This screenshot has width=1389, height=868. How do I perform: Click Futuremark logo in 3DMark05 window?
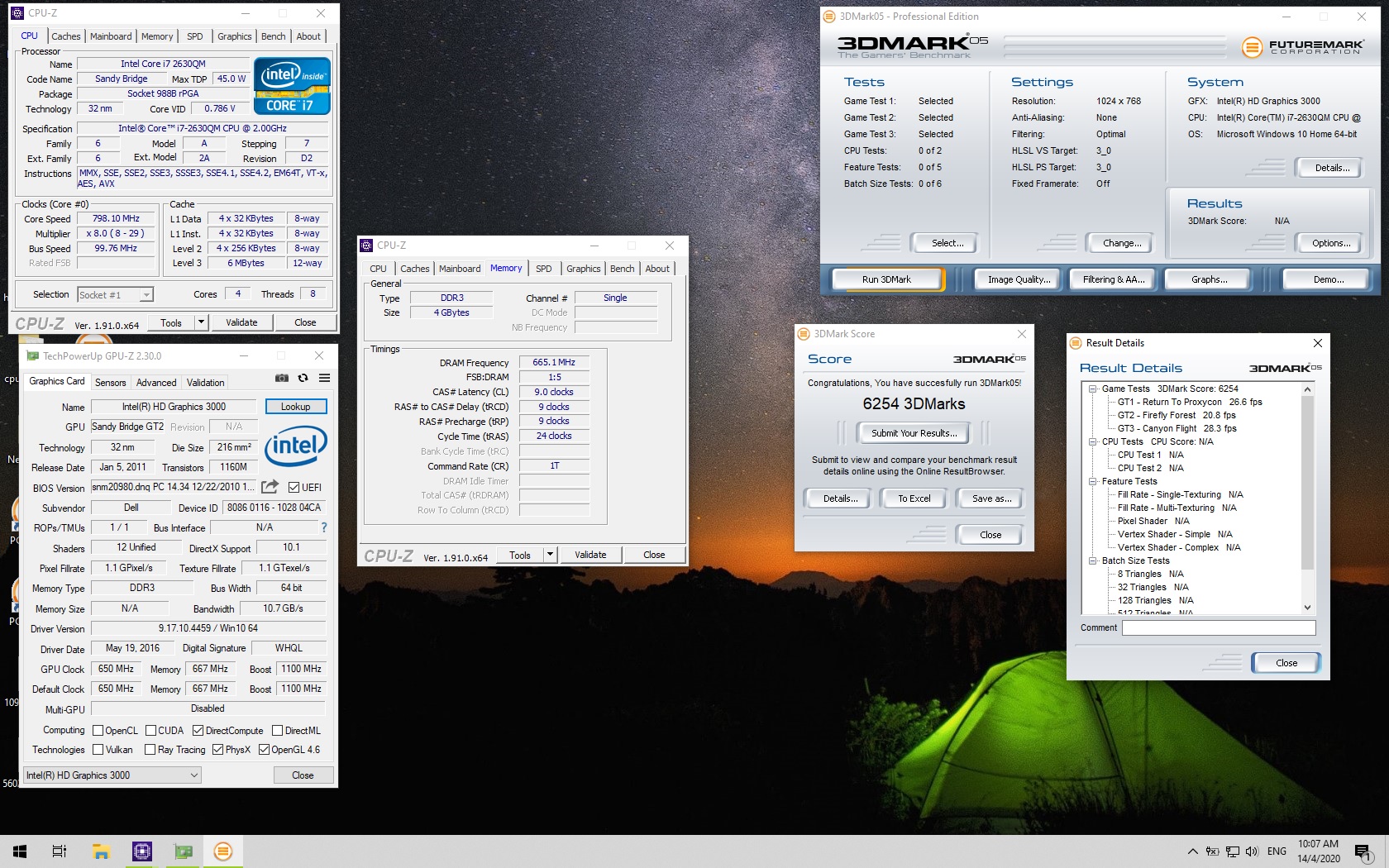tap(1302, 47)
